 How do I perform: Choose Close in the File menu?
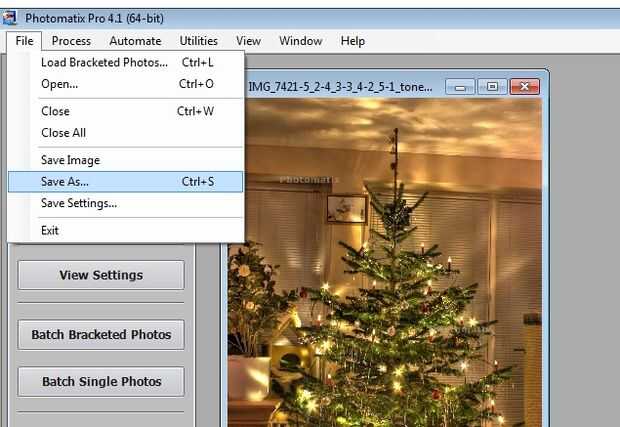[x=126, y=111]
